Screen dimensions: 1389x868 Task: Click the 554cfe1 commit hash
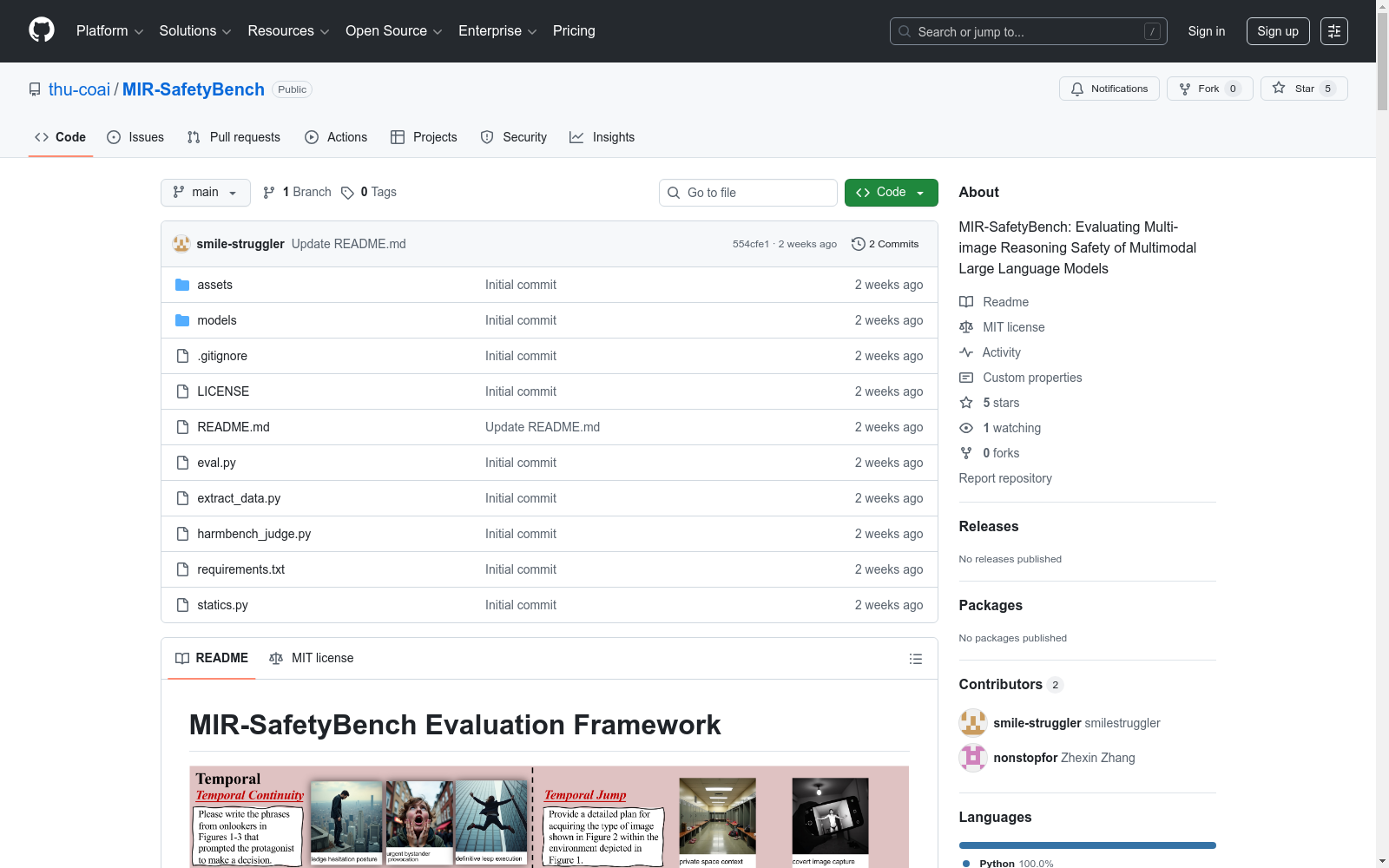pyautogui.click(x=751, y=244)
